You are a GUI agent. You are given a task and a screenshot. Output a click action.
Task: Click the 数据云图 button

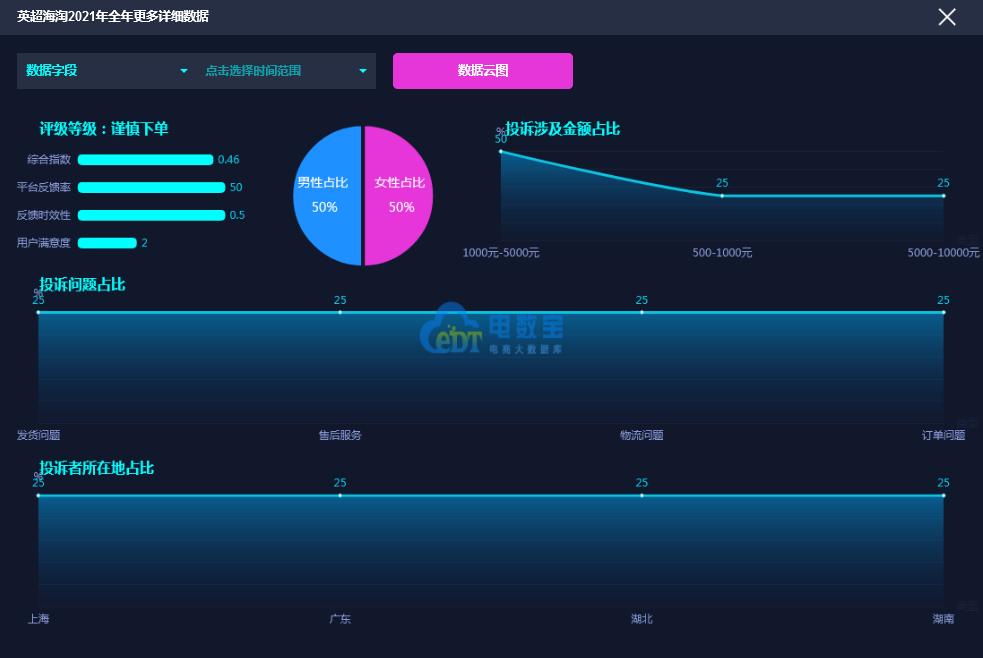483,71
